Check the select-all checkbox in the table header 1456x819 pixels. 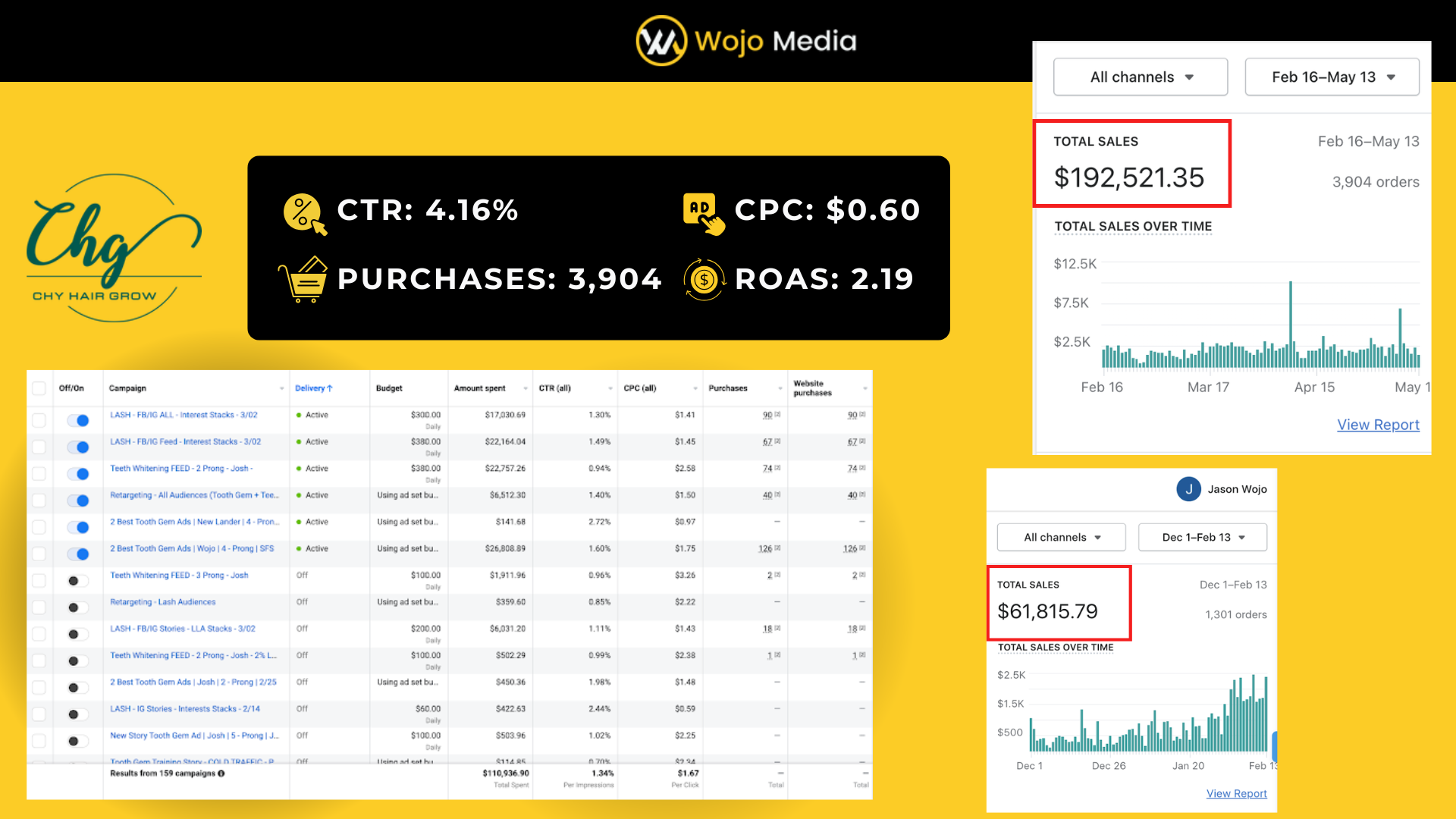39,388
